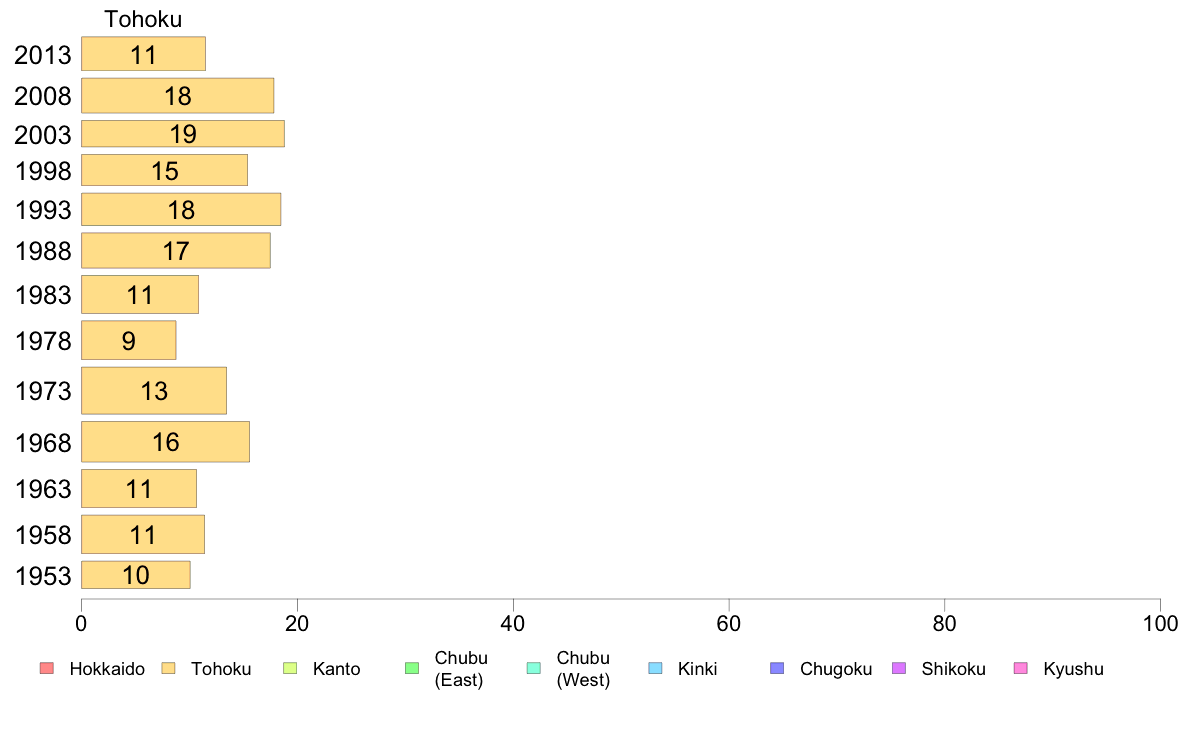Click the Tohoku legend color swatch
The height and width of the screenshot is (736, 1188).
tap(168, 668)
